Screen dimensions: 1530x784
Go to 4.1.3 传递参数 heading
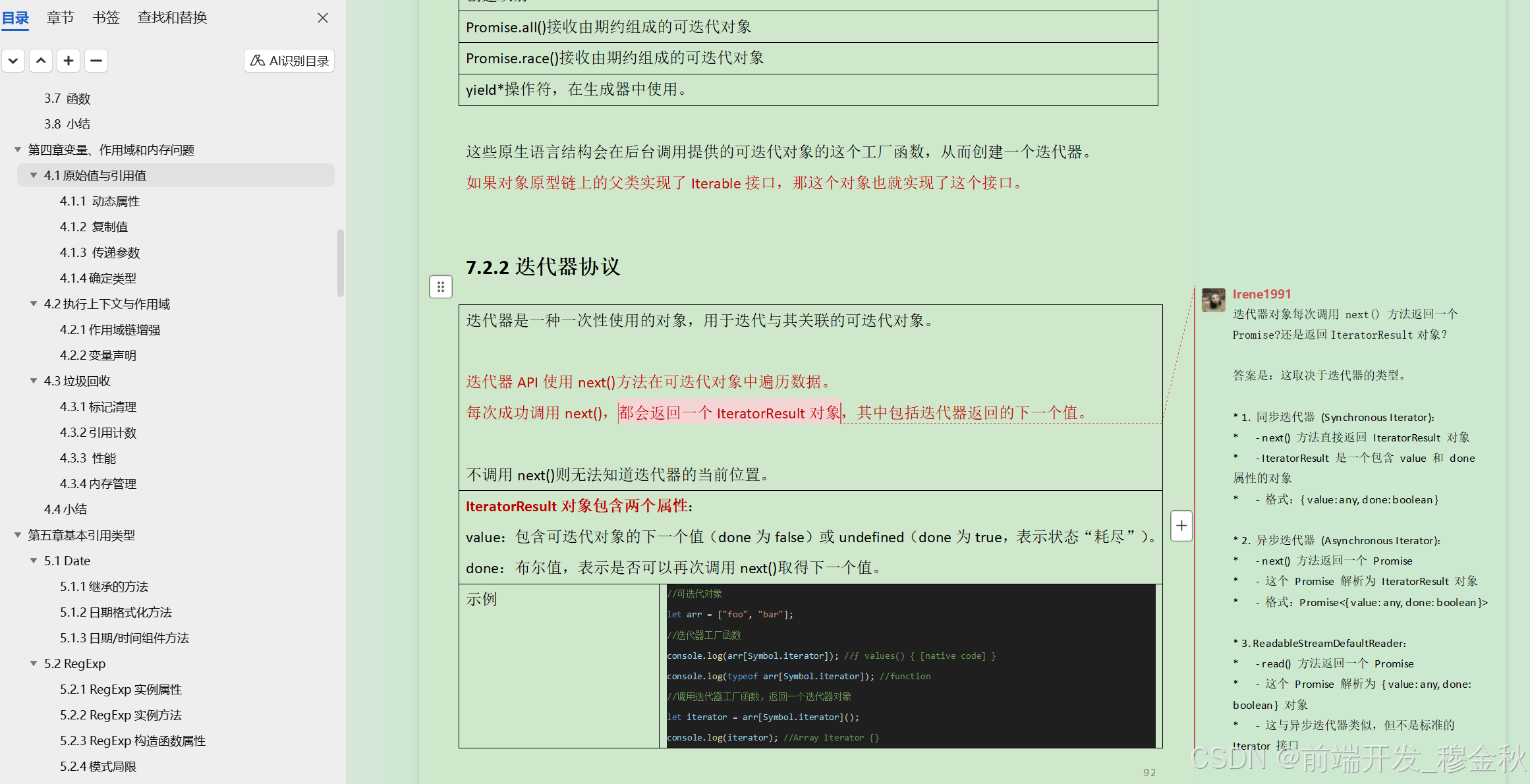99,252
